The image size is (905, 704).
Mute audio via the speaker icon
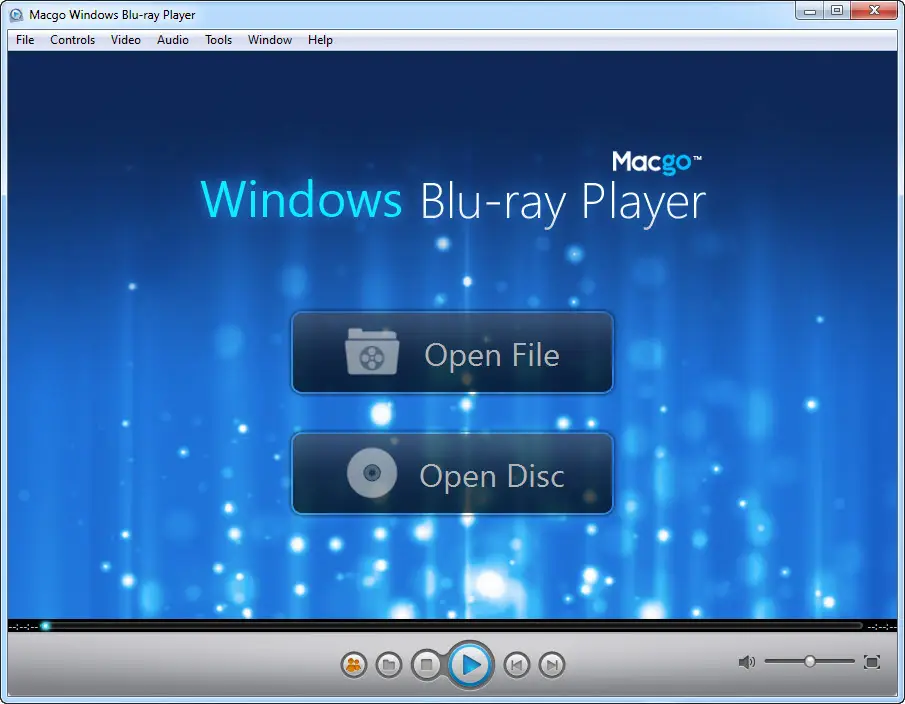coord(746,662)
